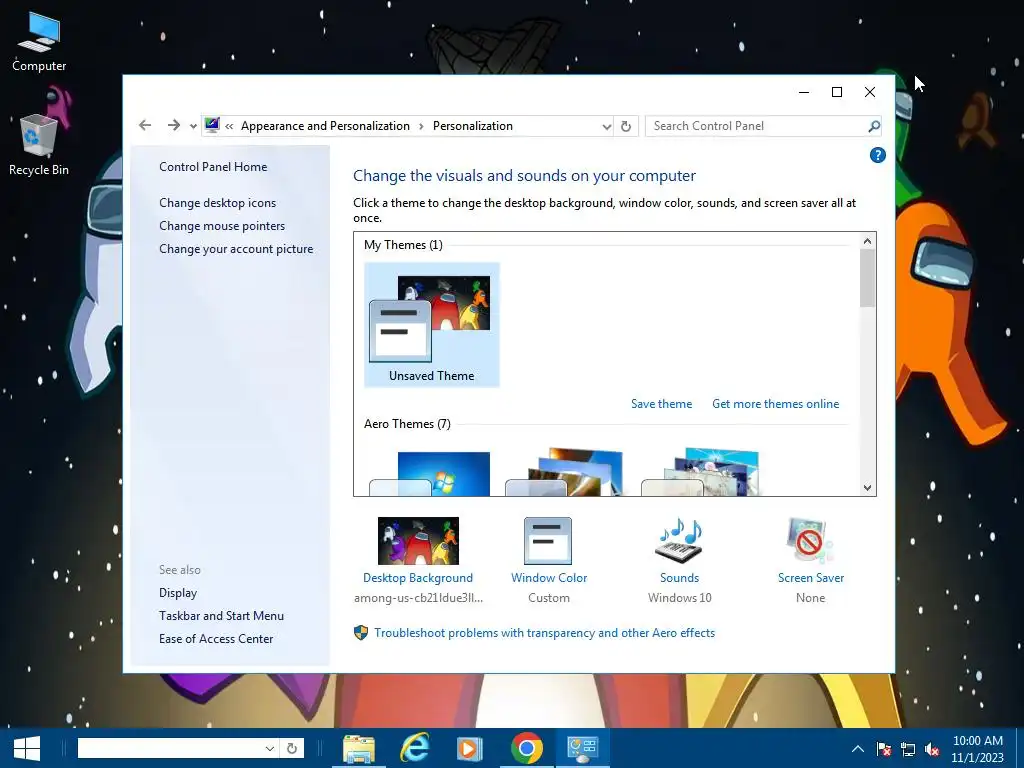Image resolution: width=1024 pixels, height=768 pixels.
Task: Click the Personalization breadcrumb
Action: [x=473, y=126]
